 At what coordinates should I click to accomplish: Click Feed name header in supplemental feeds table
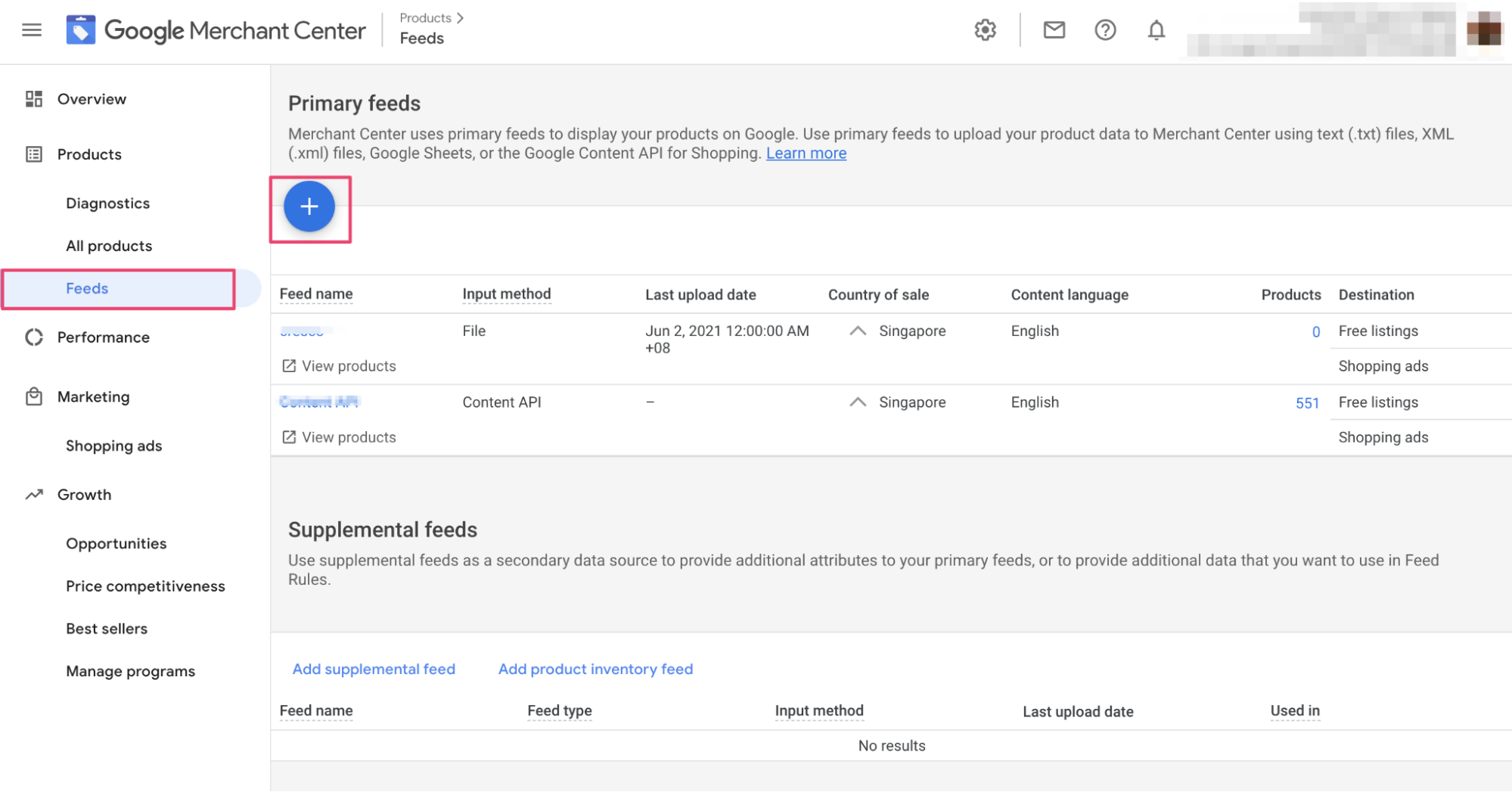[x=316, y=711]
